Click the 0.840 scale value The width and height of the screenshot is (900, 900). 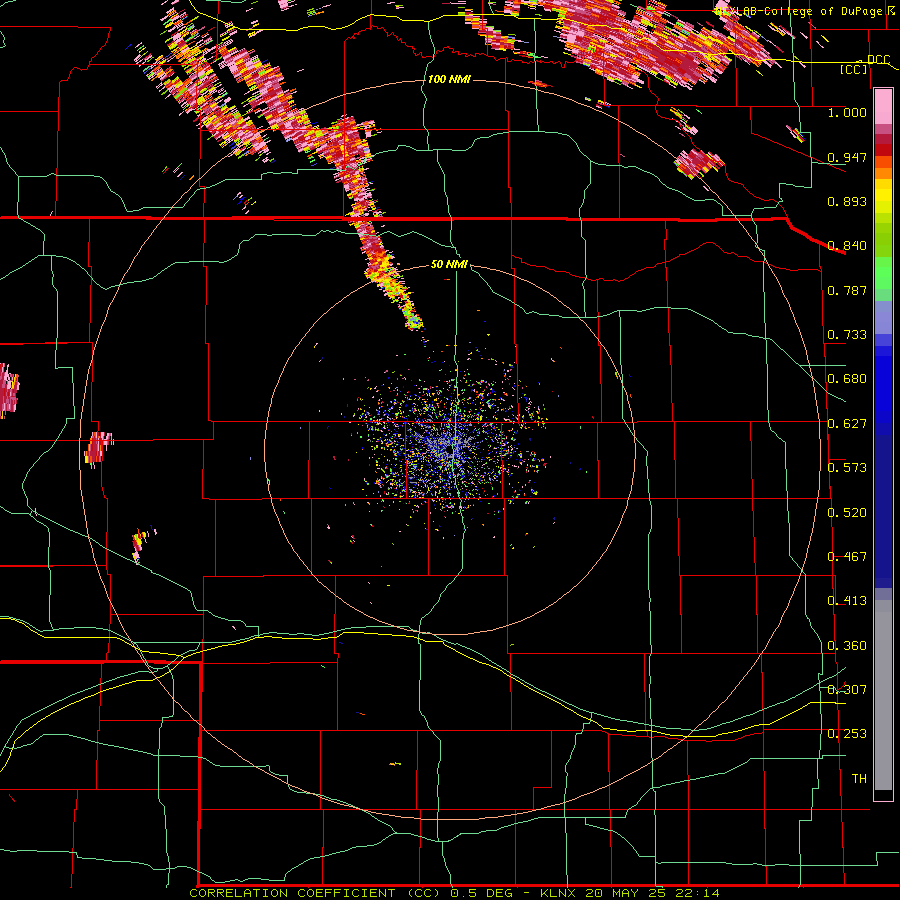click(847, 246)
